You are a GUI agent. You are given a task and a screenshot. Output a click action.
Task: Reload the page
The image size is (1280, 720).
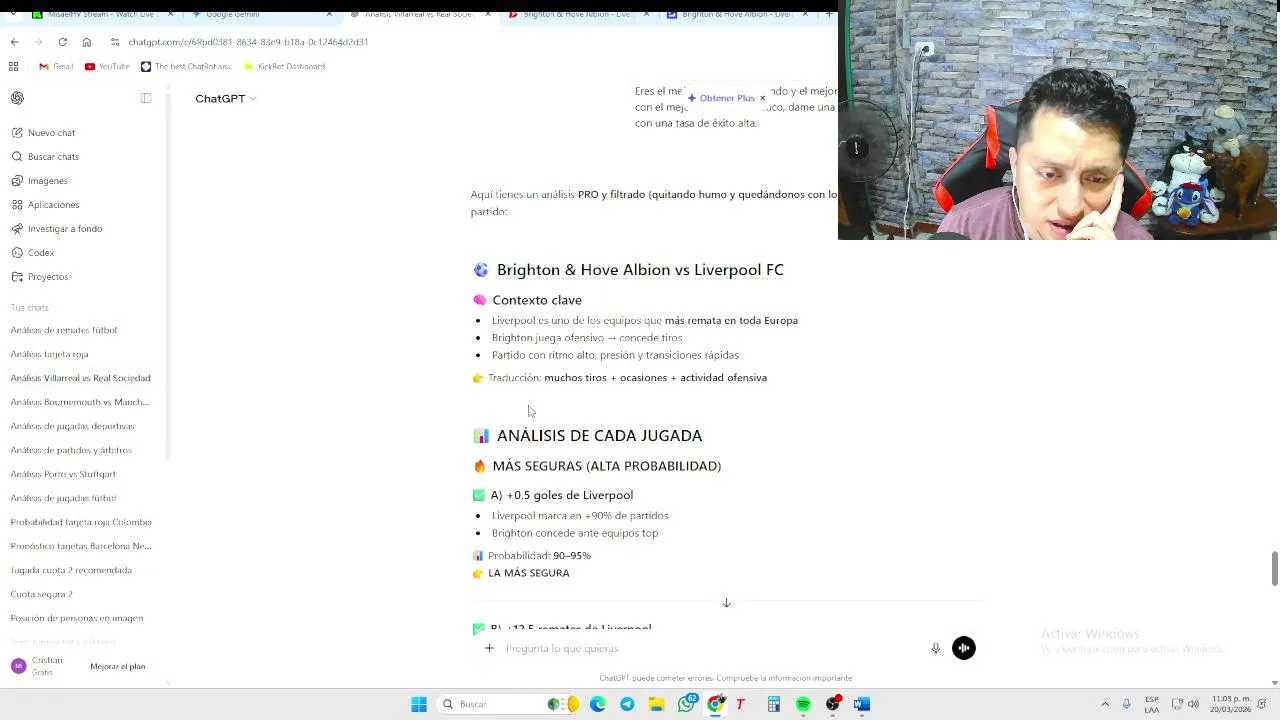pyautogui.click(x=62, y=42)
